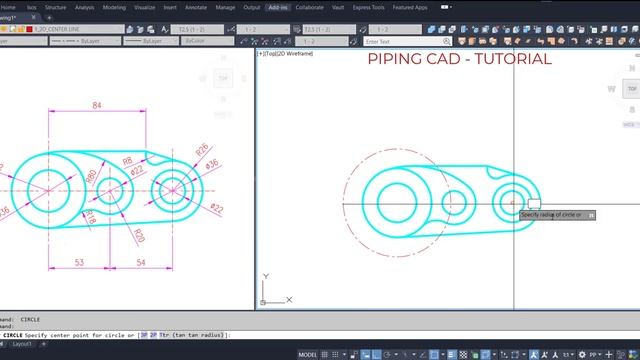Click the magnifier icon in text search
This screenshot has height=360, width=640.
(447, 42)
